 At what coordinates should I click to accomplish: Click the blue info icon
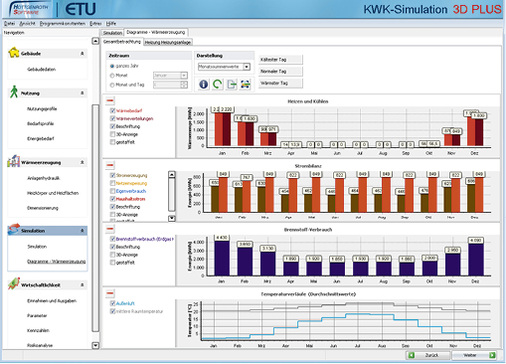(x=203, y=84)
